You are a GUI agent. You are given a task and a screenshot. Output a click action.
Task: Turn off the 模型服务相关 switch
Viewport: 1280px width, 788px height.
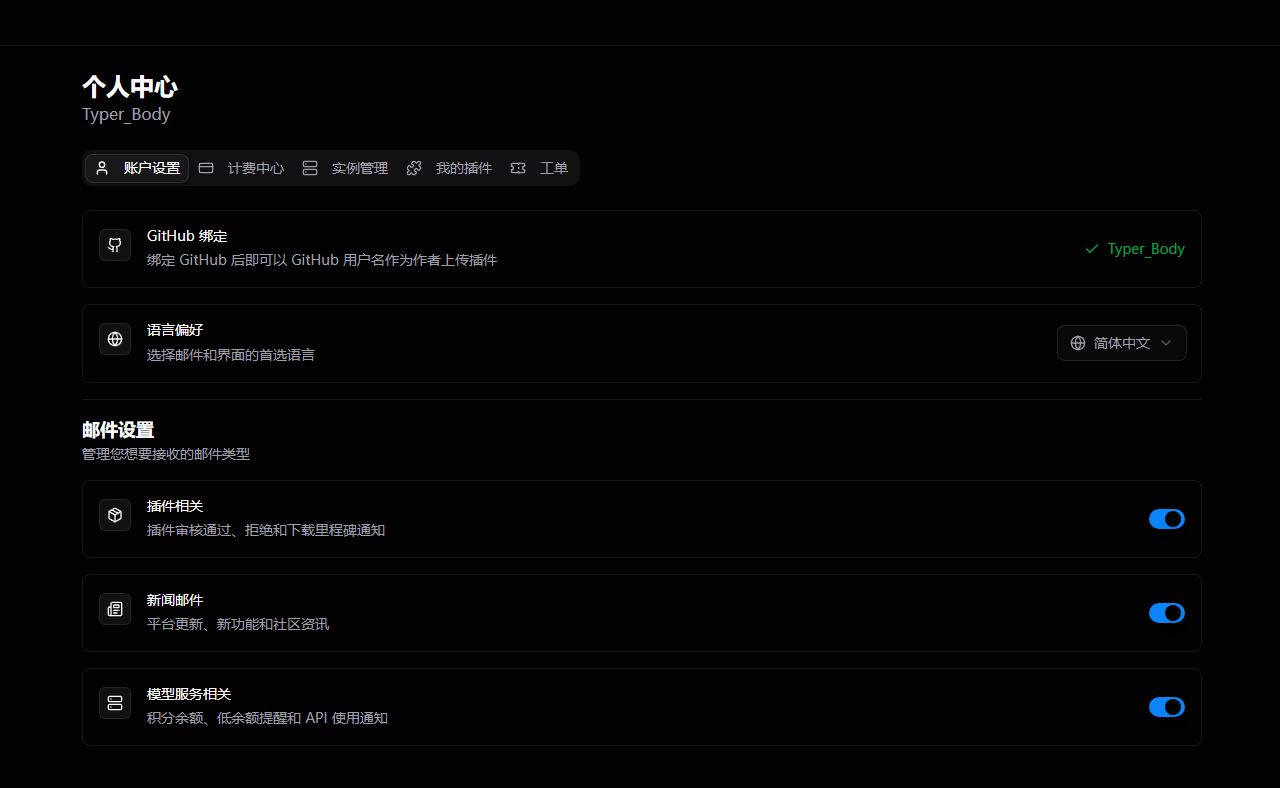[x=1167, y=707]
